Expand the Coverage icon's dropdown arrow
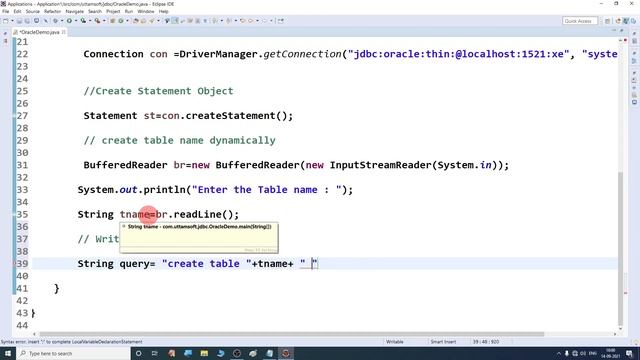Image resolution: width=640 pixels, height=360 pixels. pos(90,21)
